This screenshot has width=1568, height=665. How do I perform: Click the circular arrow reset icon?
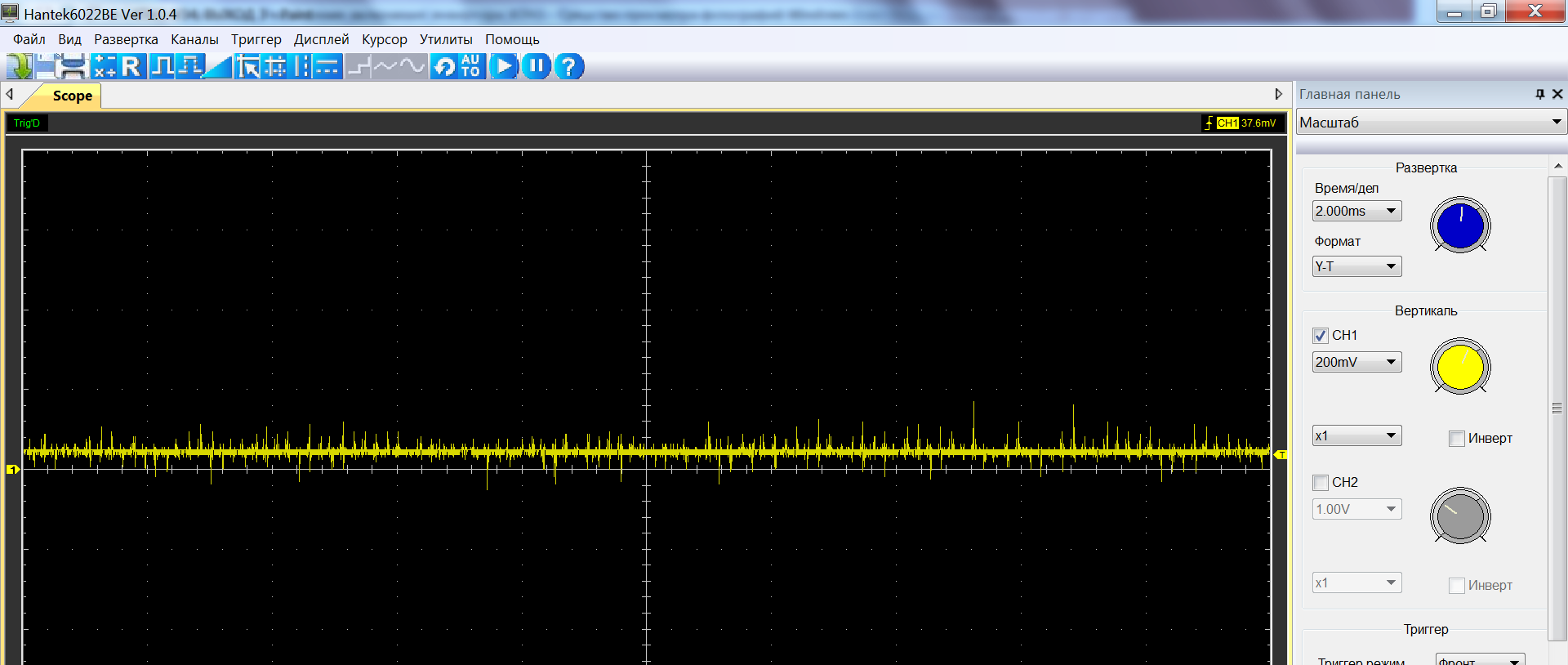coord(444,66)
